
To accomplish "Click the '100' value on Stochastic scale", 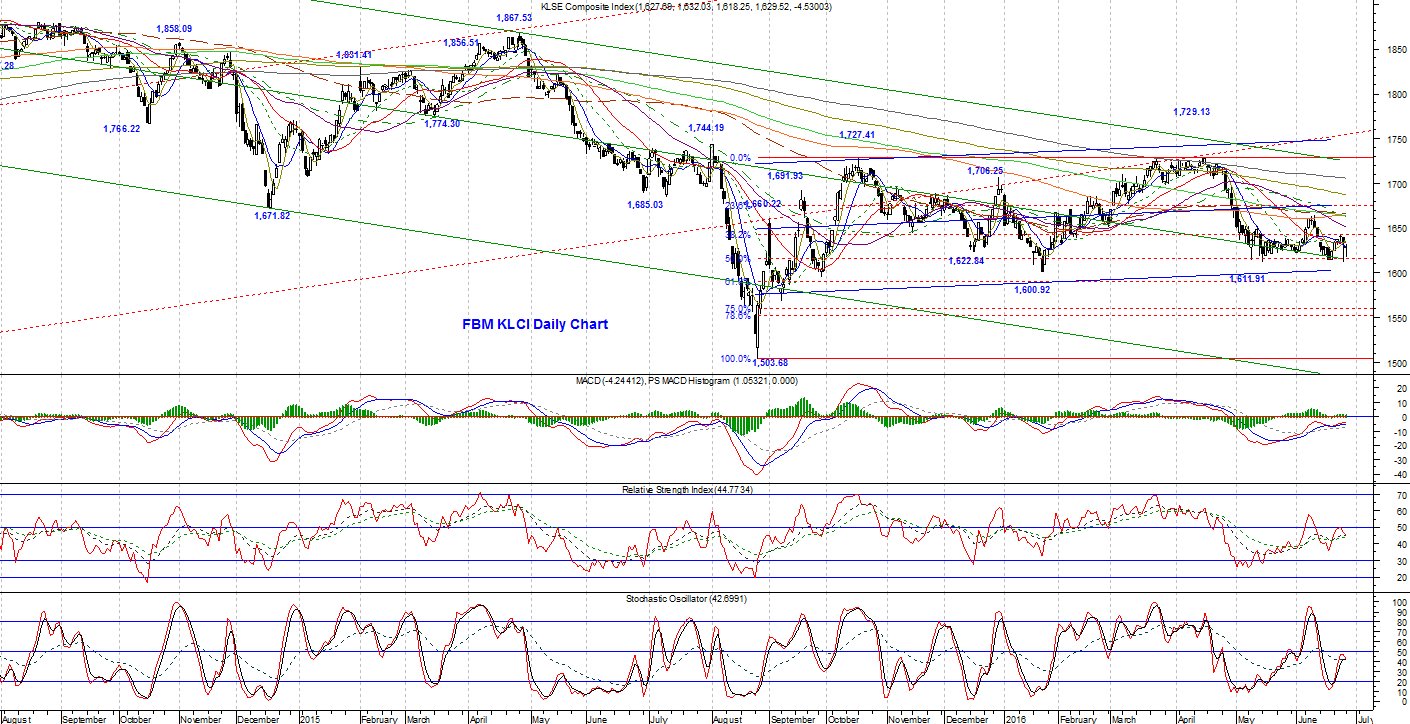I will (x=1399, y=605).
